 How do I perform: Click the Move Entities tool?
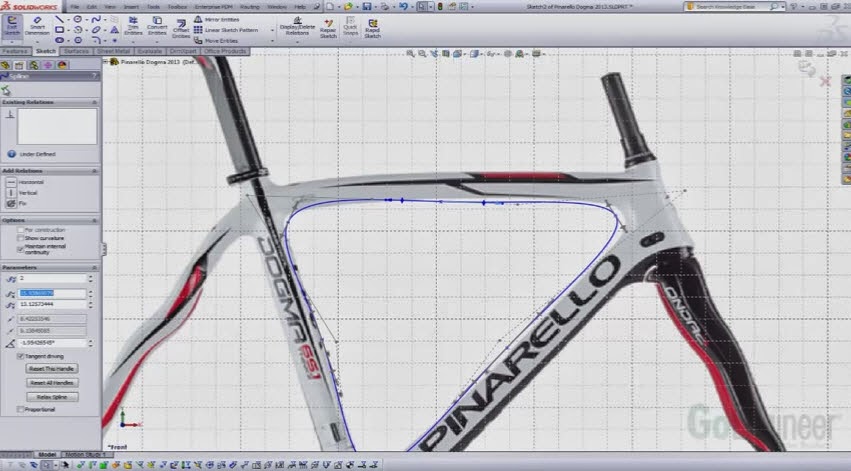[217, 40]
